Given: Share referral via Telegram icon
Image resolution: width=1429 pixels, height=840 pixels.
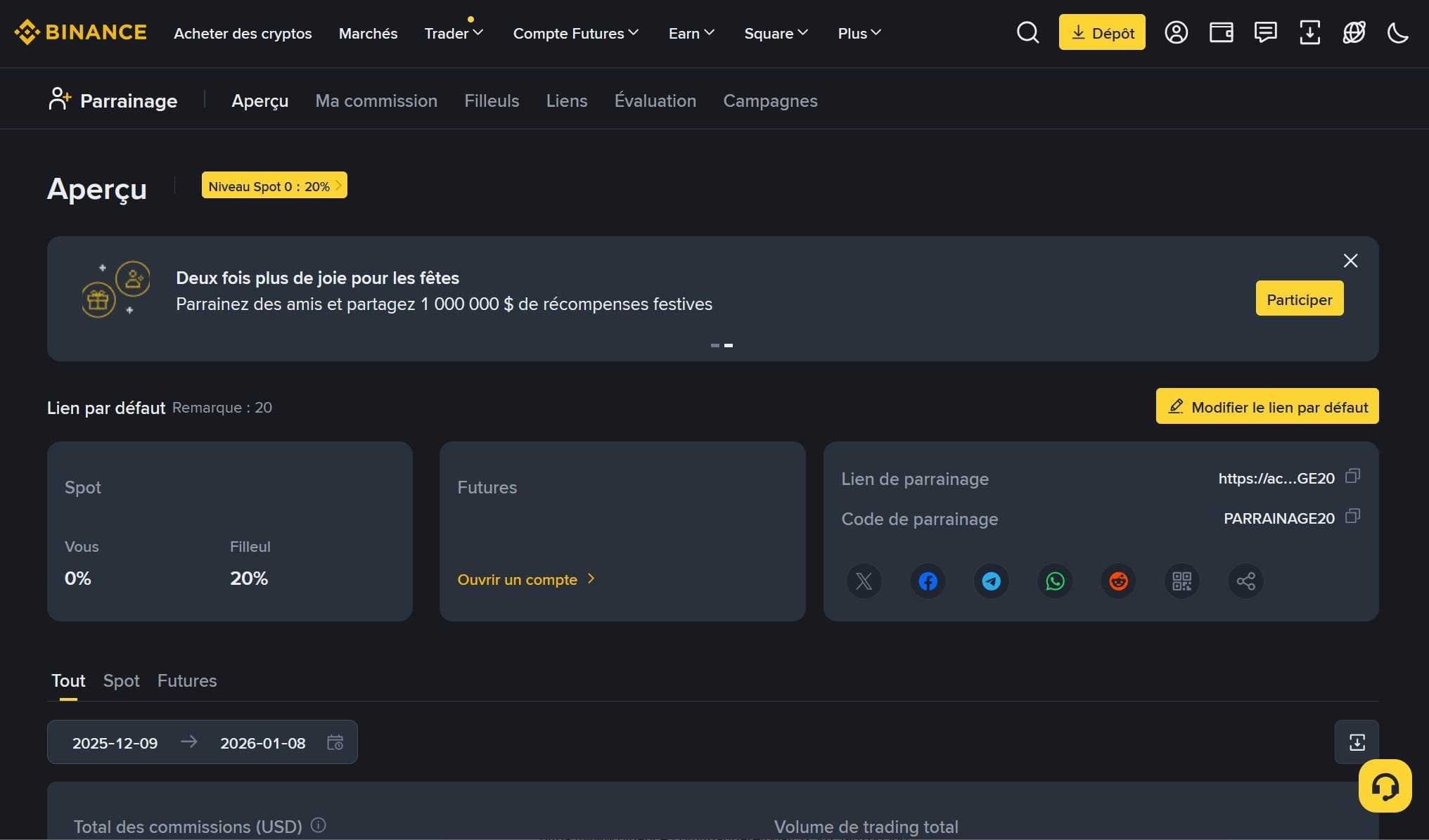Looking at the screenshot, I should [x=991, y=581].
